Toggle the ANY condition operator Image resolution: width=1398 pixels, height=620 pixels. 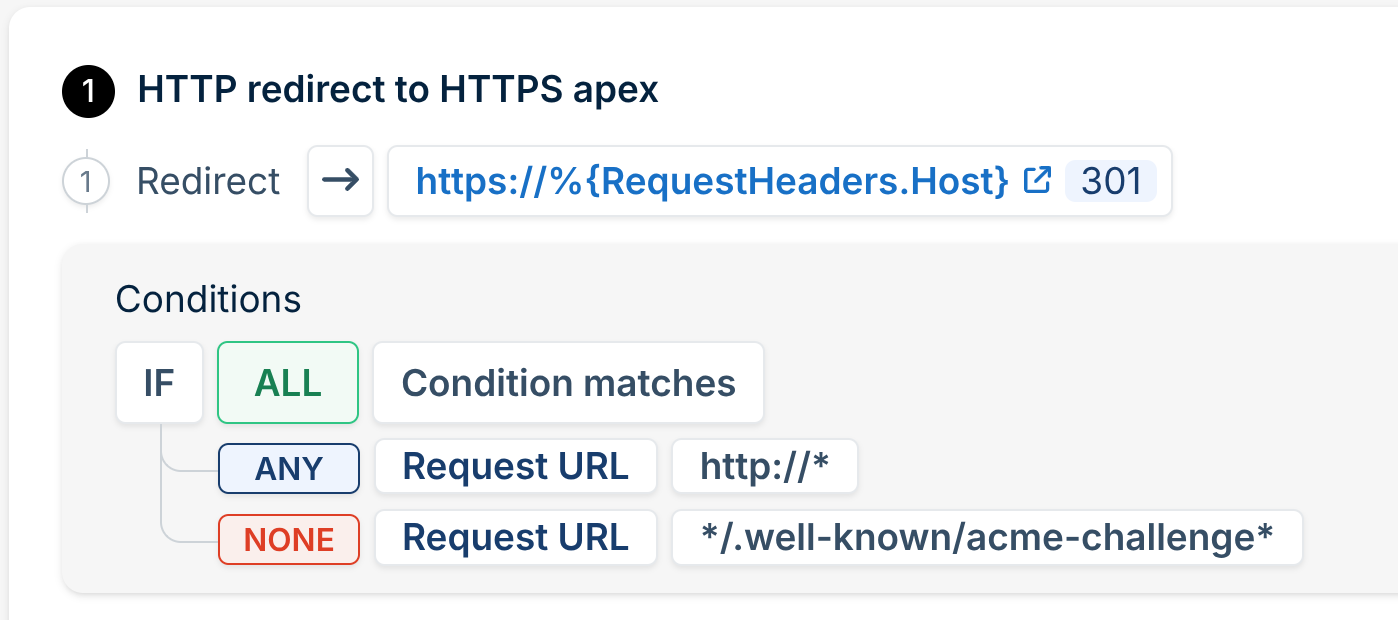tap(289, 468)
